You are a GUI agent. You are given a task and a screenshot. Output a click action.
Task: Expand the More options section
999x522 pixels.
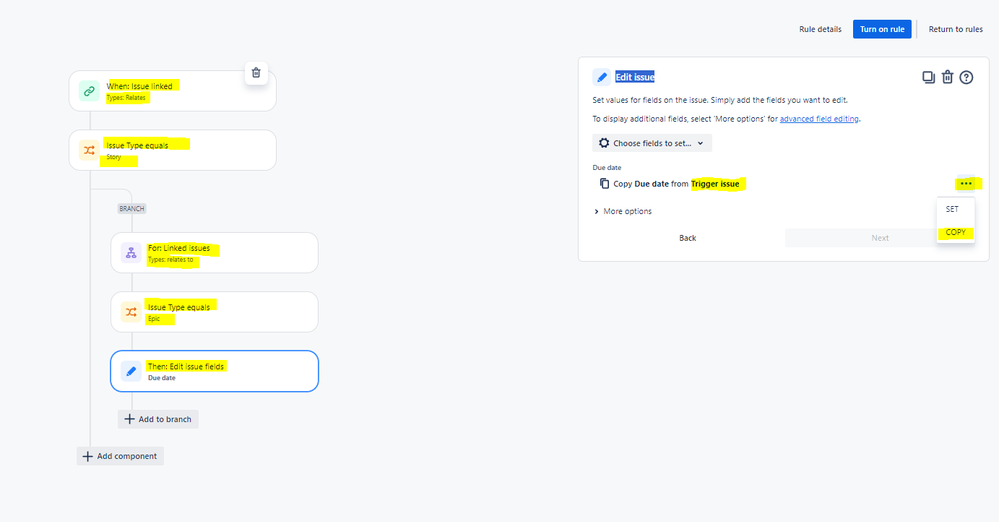pos(623,211)
